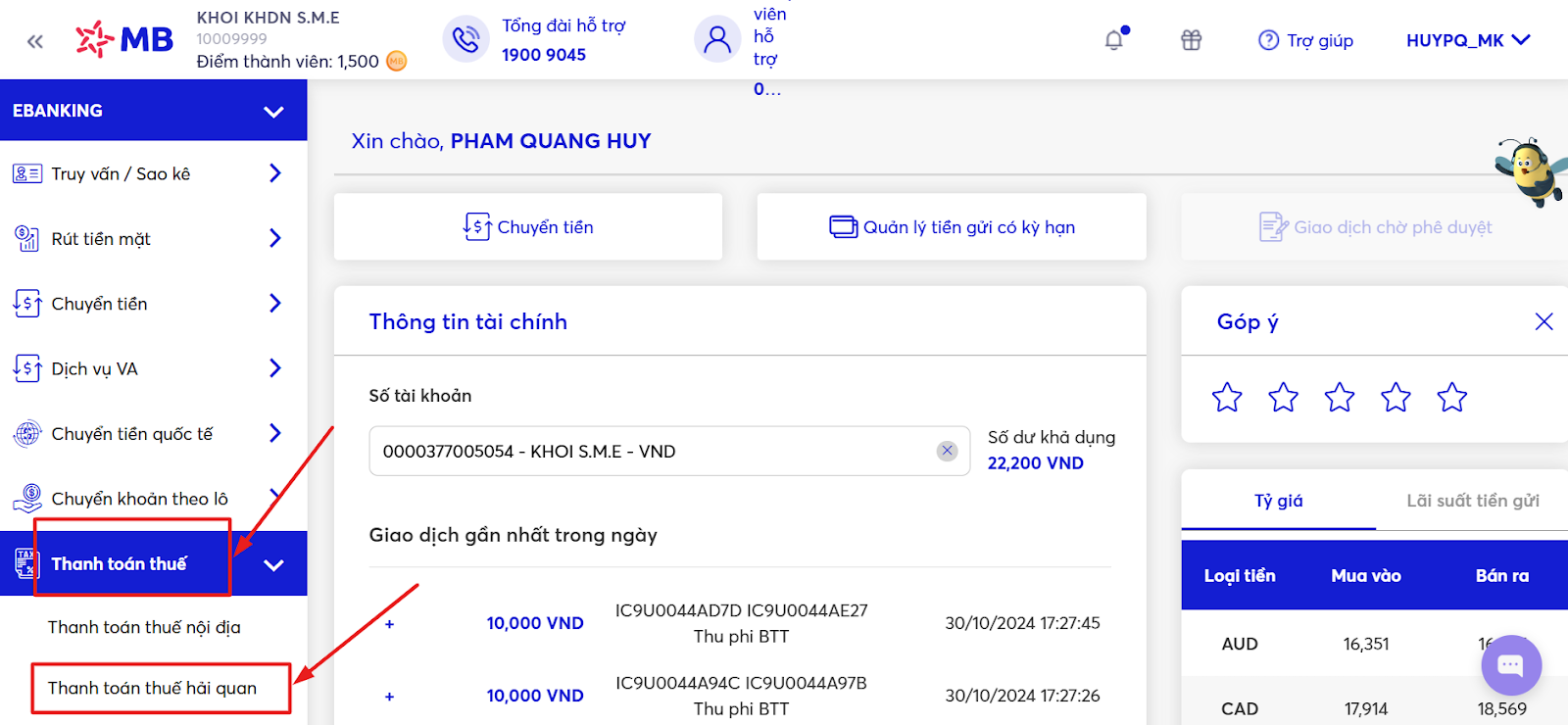Open the HUYPQ_MK user dropdown
1568x725 pixels.
(x=1468, y=40)
